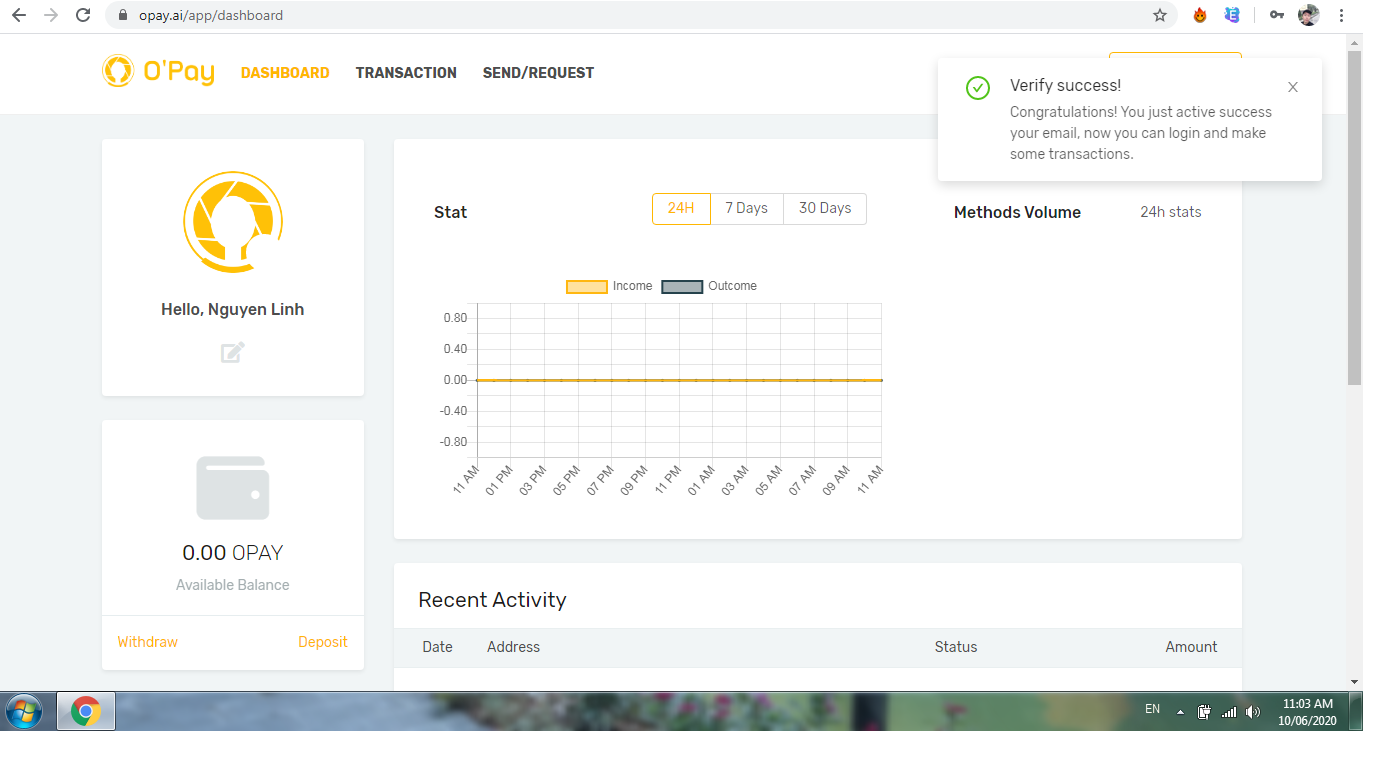Screen dimensions: 1376x768
Task: Switch stats to 30 Days
Action: click(825, 208)
